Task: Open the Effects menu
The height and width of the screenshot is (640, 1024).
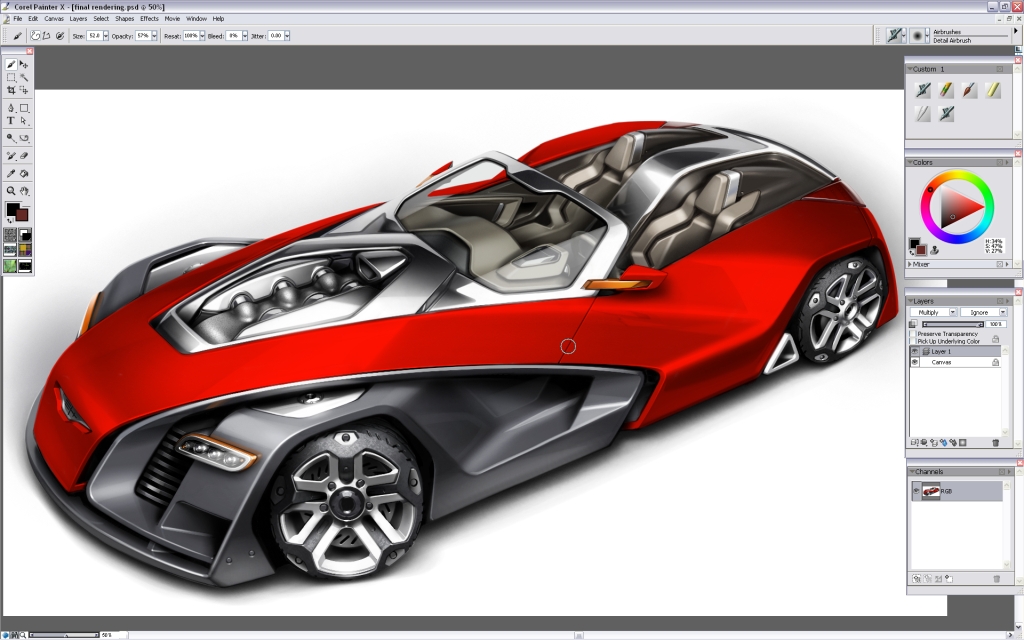Action: 148,18
